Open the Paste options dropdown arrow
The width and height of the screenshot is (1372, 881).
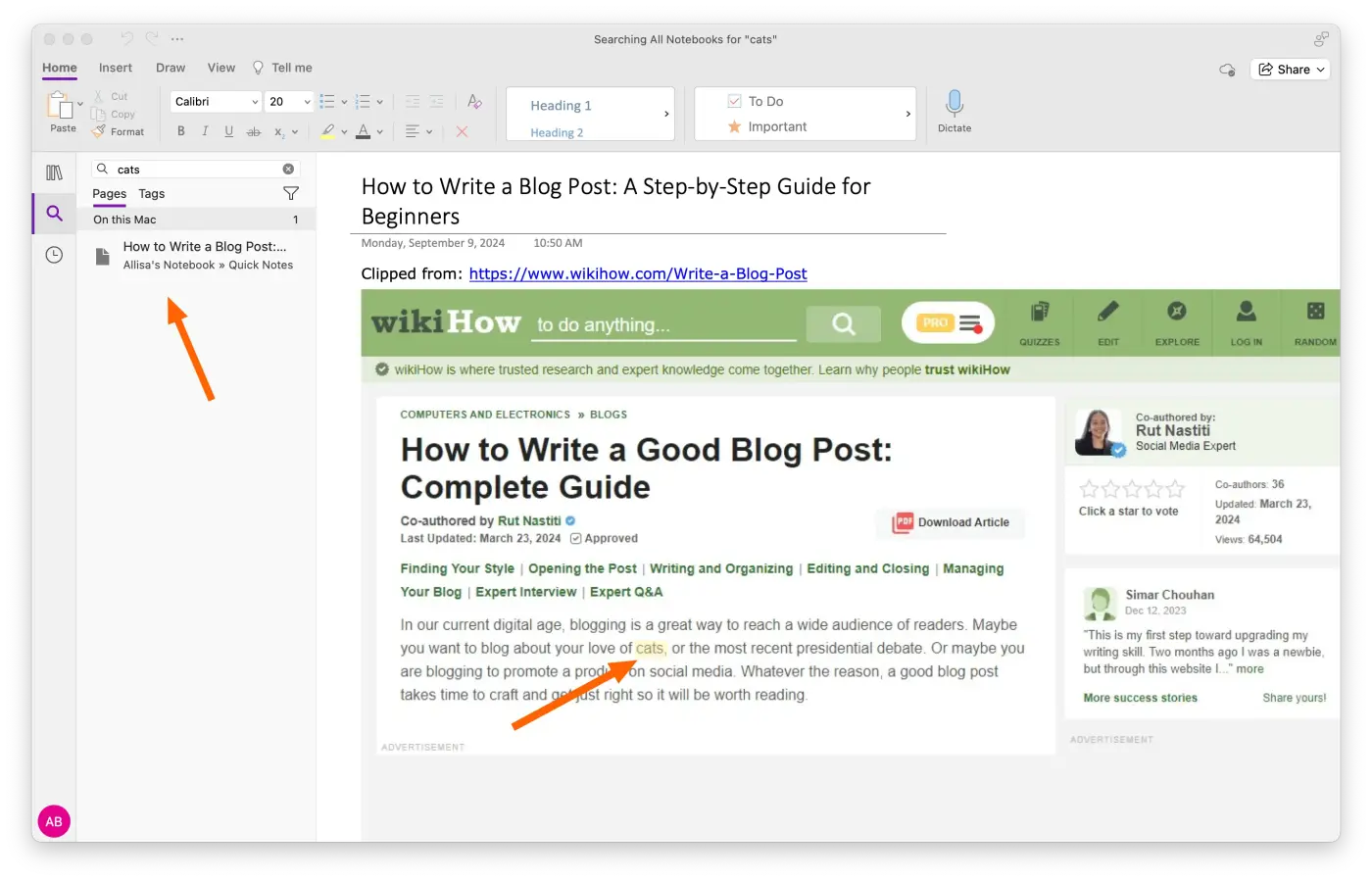80,104
